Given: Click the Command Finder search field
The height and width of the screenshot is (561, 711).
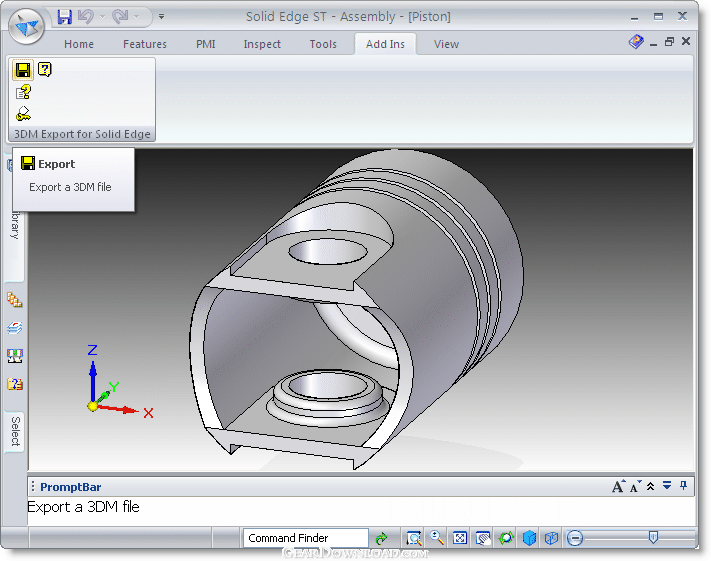Looking at the screenshot, I should click(x=306, y=538).
